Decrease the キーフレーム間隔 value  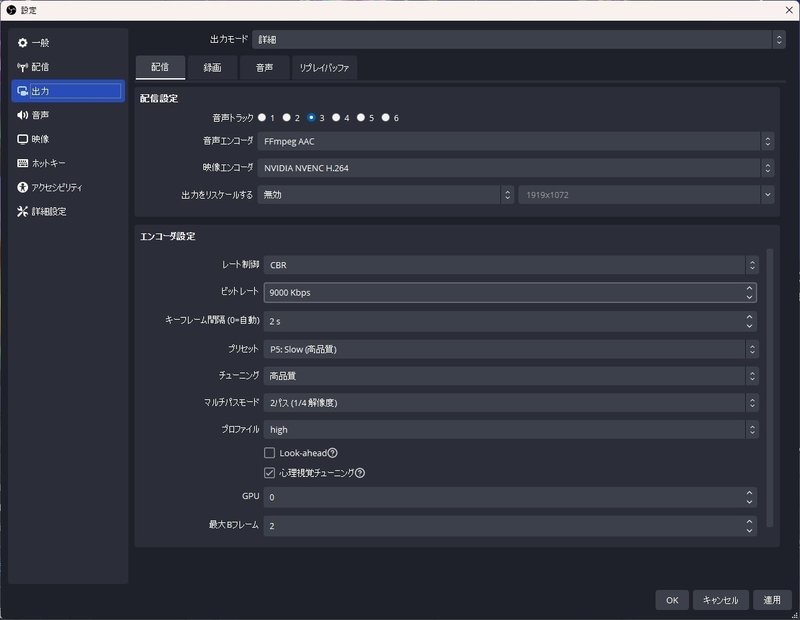(749, 326)
